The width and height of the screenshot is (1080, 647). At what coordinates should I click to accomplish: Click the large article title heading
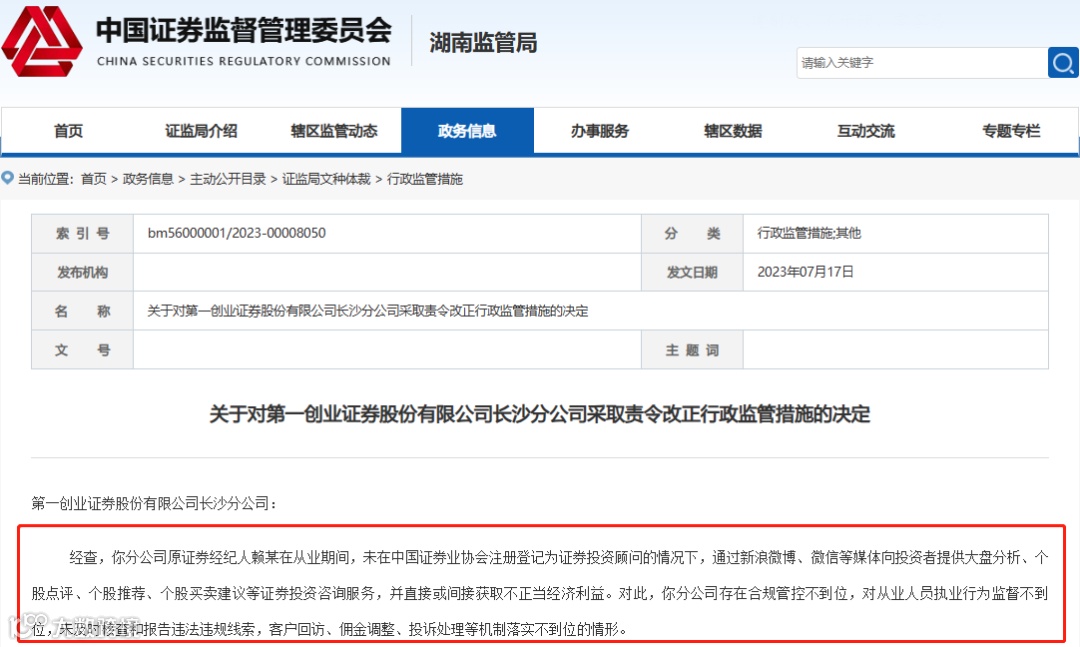pyautogui.click(x=540, y=414)
